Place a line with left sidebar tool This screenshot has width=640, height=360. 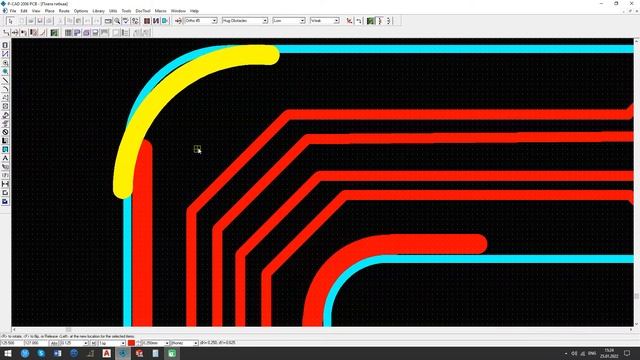[5, 80]
